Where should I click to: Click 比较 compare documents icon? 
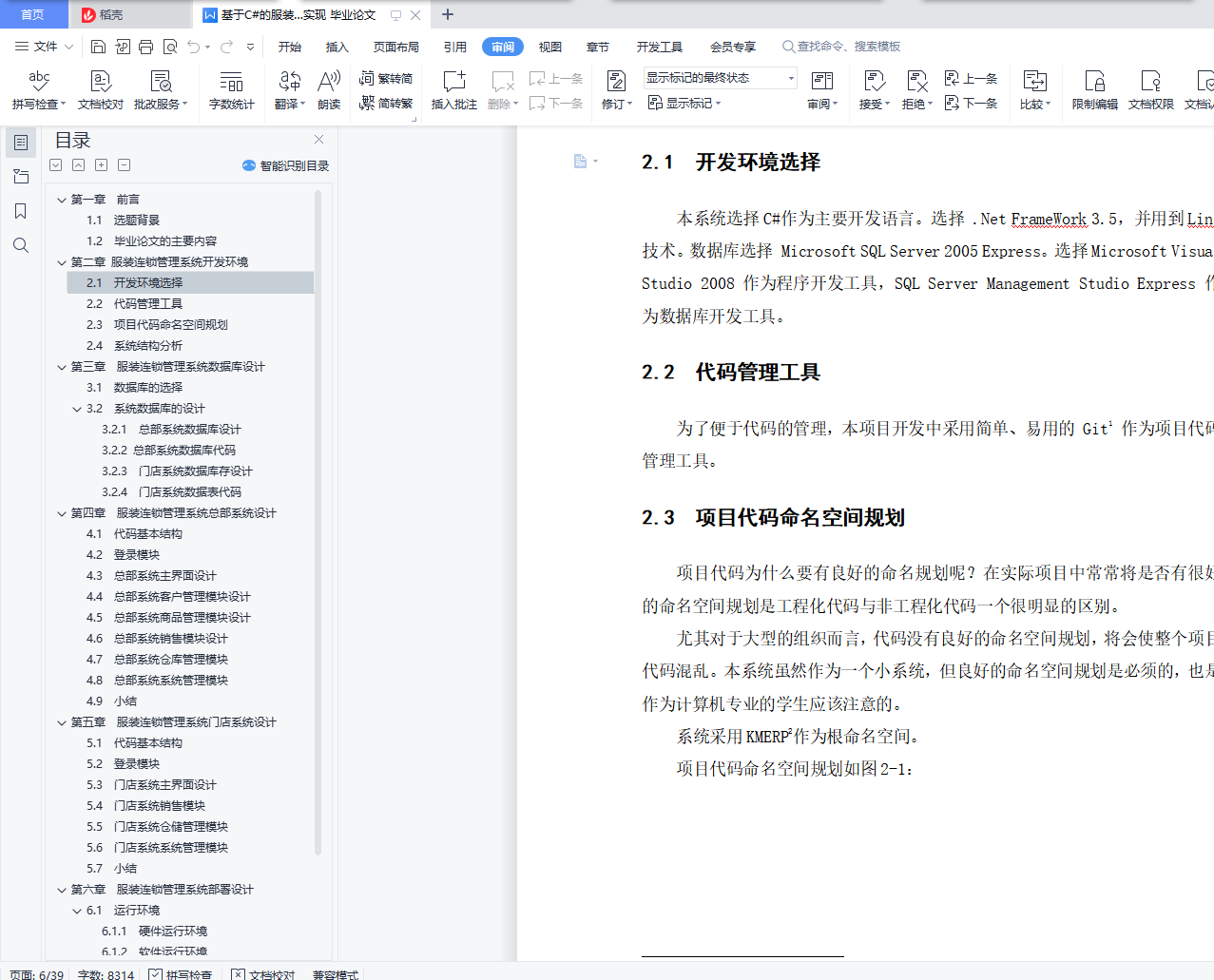click(1035, 91)
